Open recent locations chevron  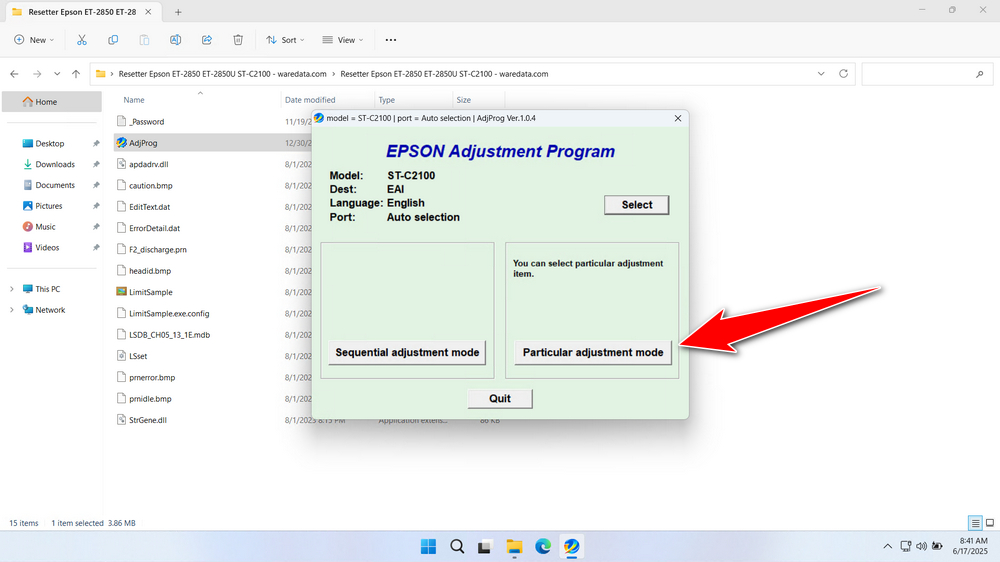click(x=57, y=74)
